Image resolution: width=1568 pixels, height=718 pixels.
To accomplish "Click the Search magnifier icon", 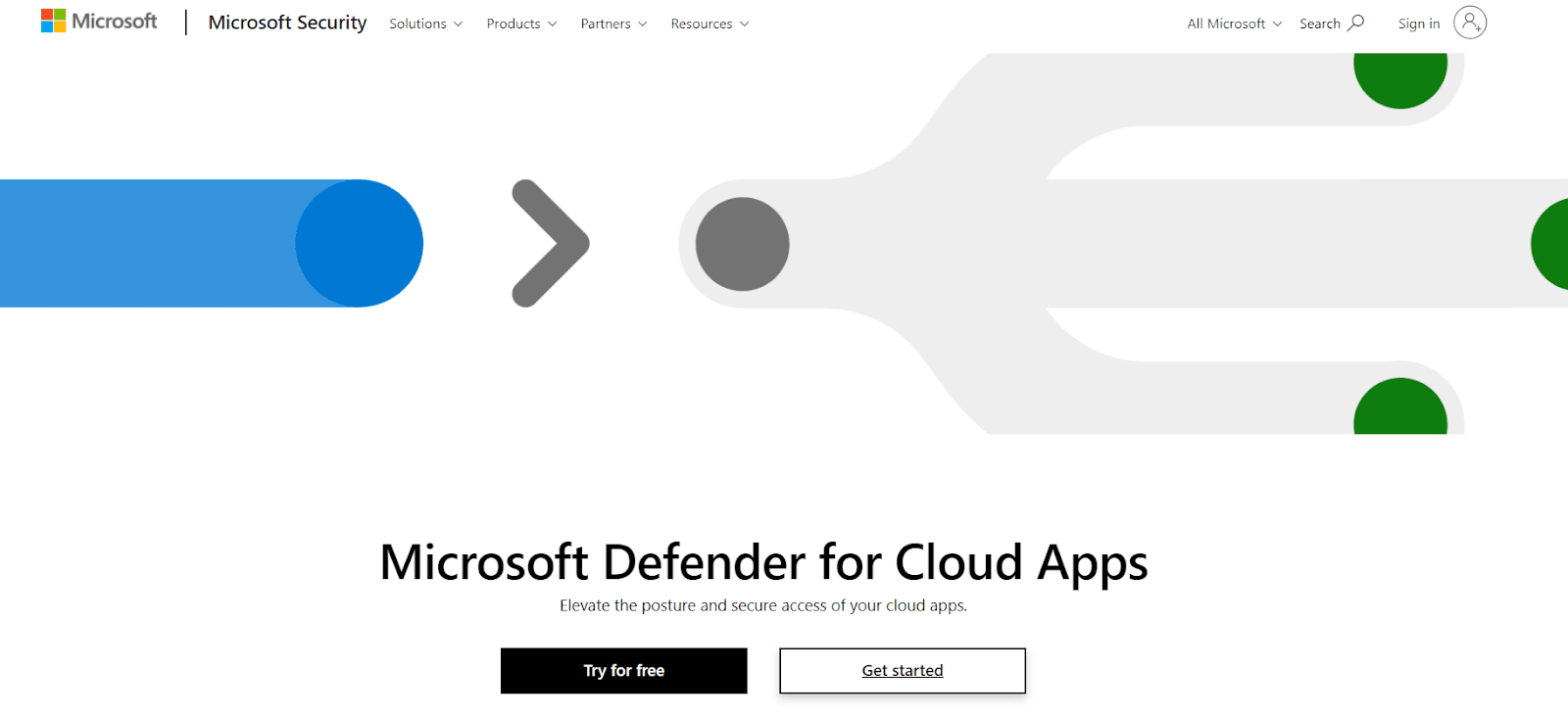I will click(1356, 23).
